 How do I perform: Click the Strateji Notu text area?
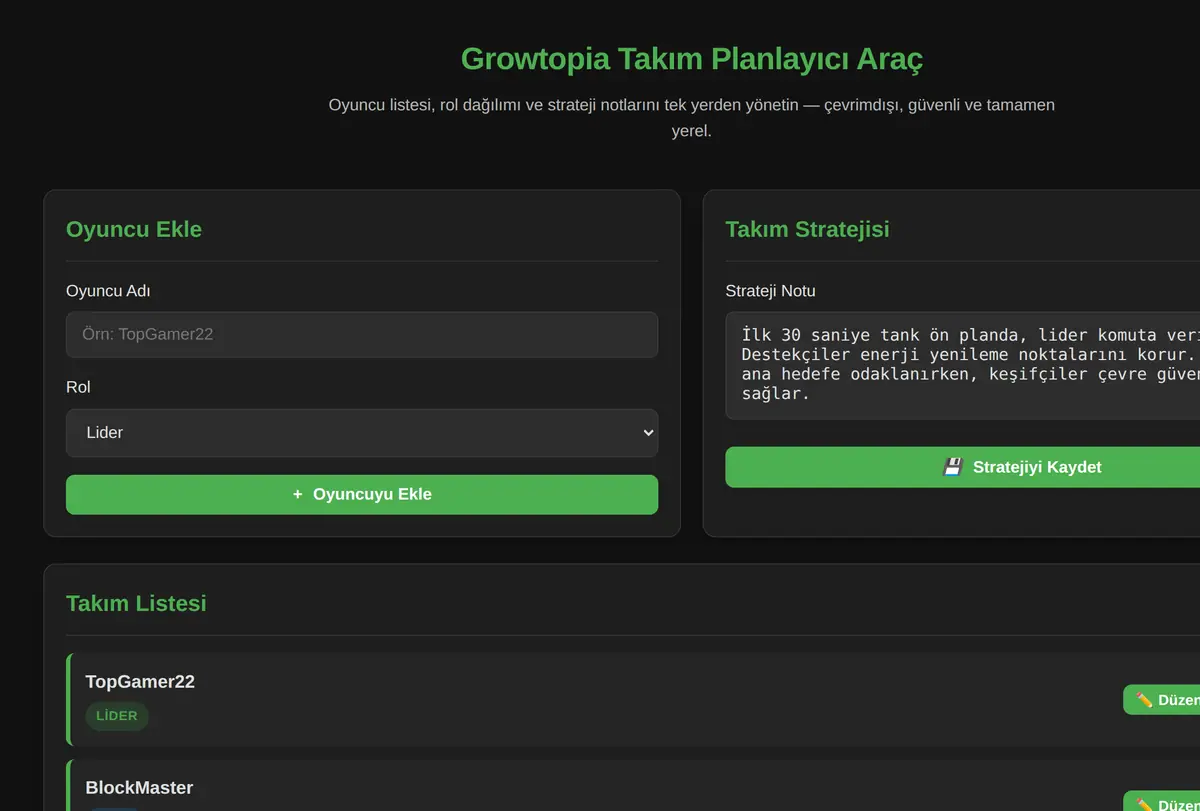tap(962, 365)
